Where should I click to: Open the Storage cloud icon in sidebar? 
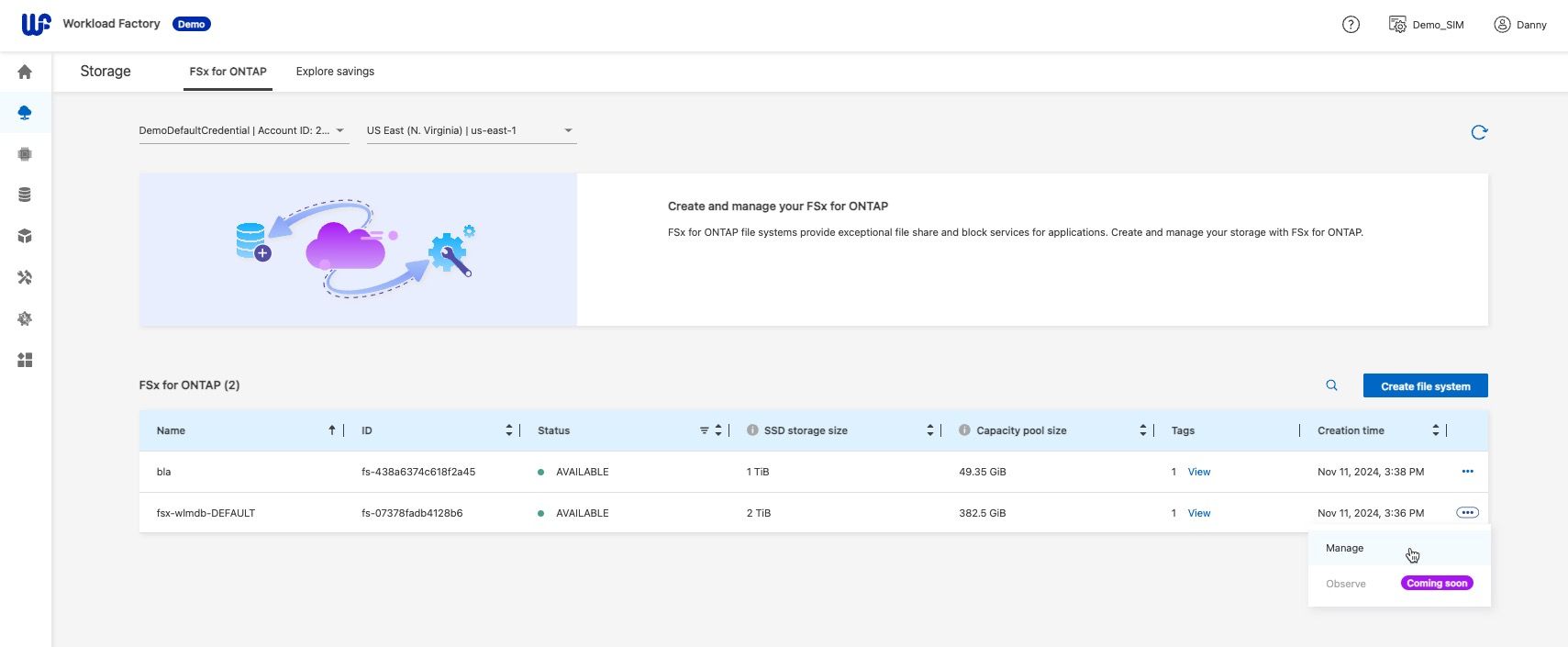coord(25,113)
